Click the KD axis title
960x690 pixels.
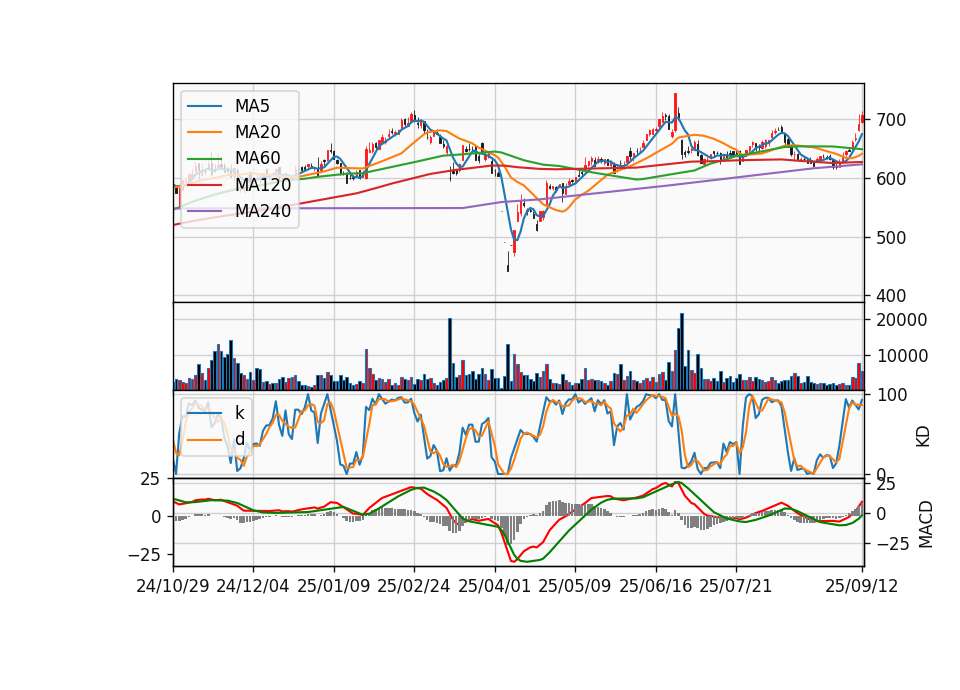pyautogui.click(x=923, y=436)
